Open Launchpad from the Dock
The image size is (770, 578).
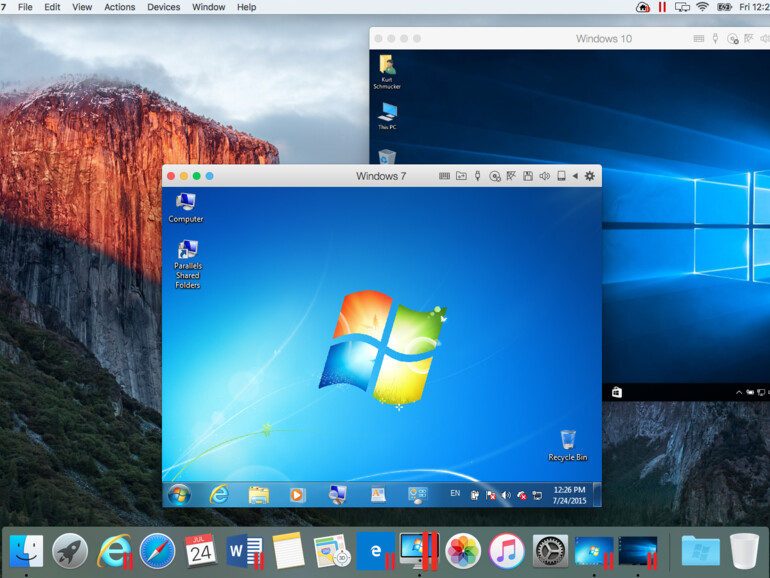70,550
